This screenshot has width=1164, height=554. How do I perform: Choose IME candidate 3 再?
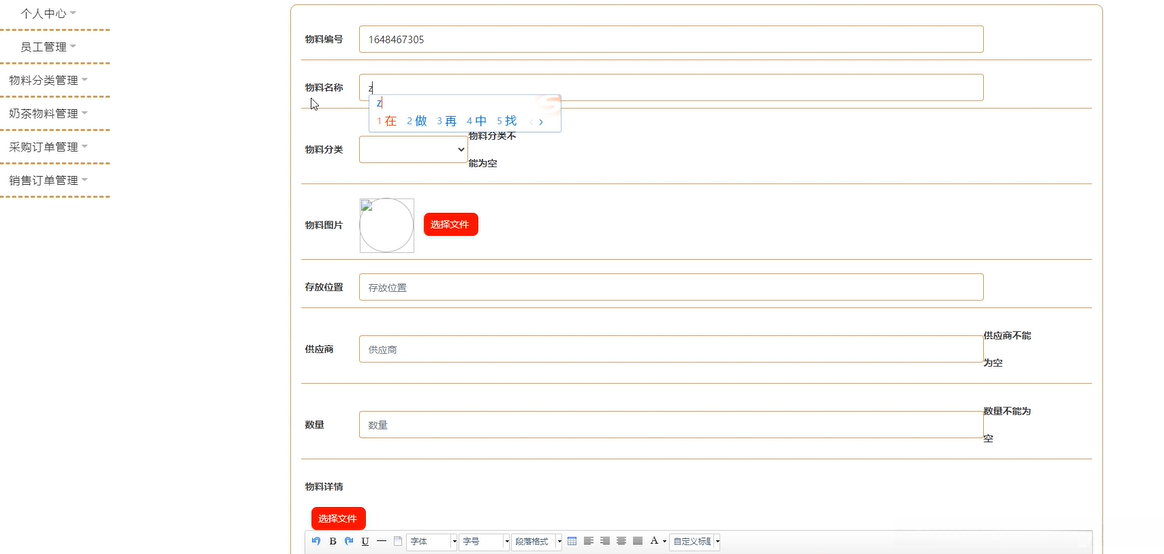pyautogui.click(x=447, y=121)
